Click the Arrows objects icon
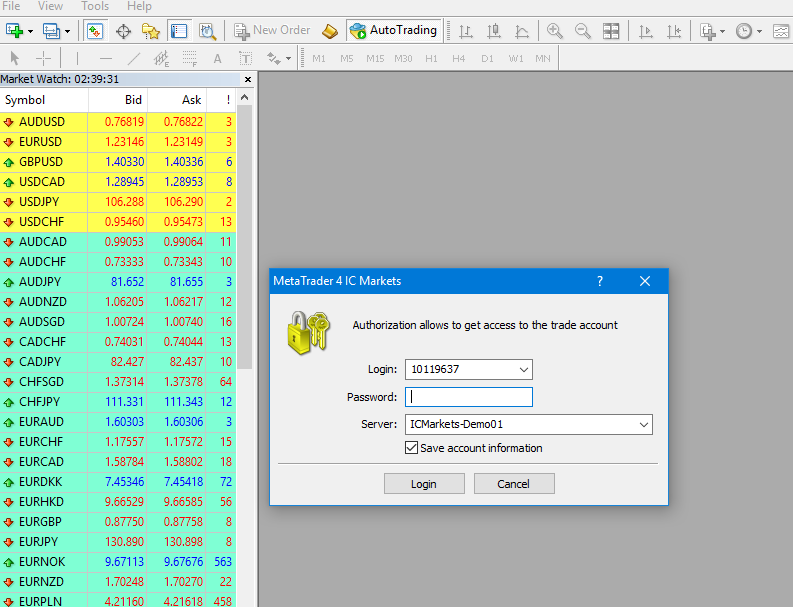This screenshot has height=607, width=793. pos(274,59)
